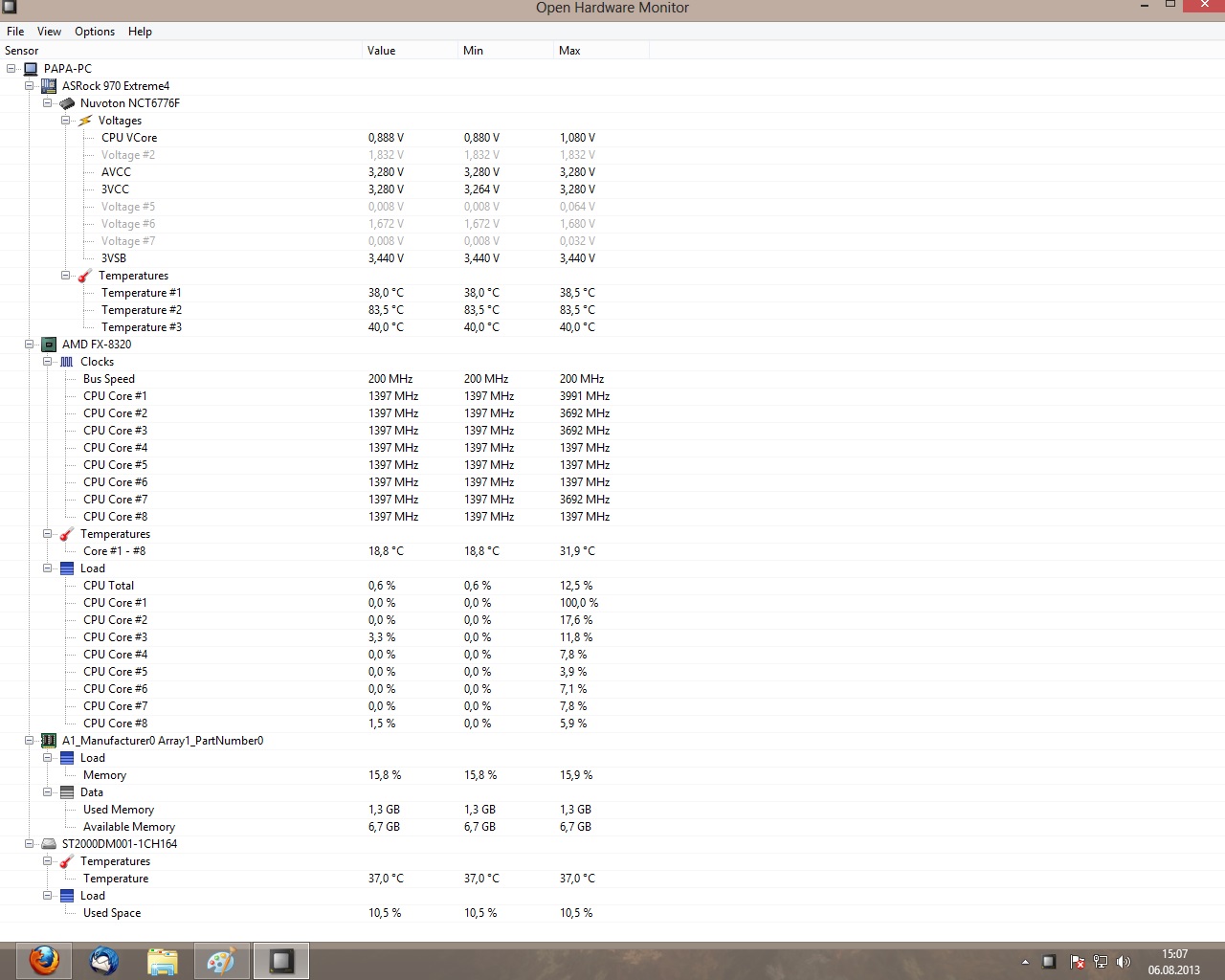Collapse the AMD FX-8320 node
This screenshot has height=980, width=1225.
30,345
